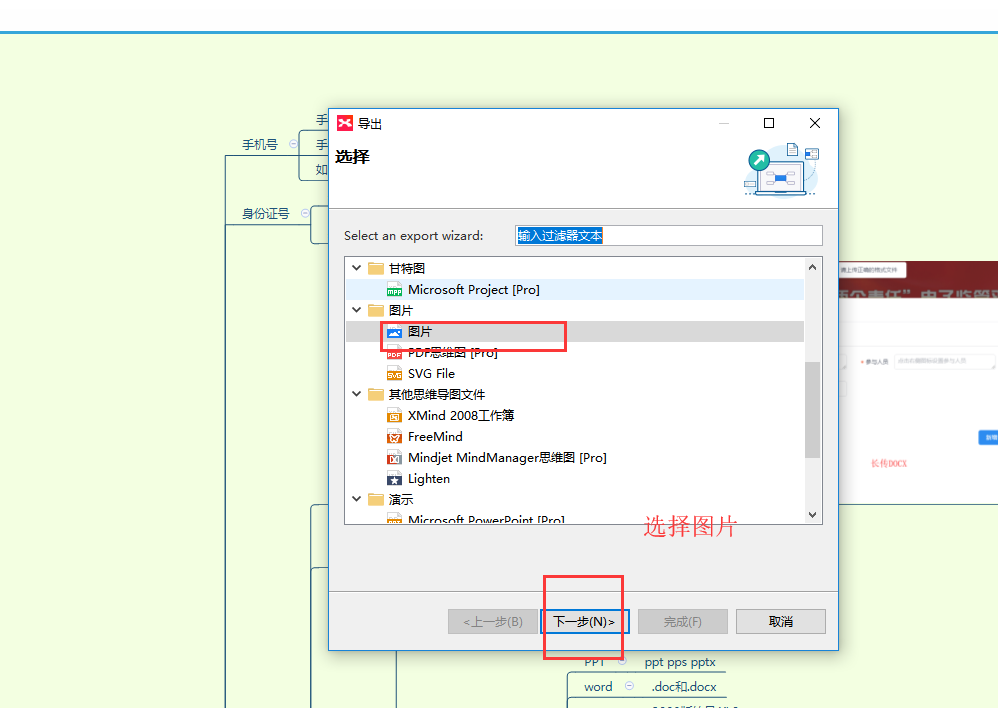Select the 图片 export wizard row
This screenshot has height=708, width=998.
coord(575,332)
